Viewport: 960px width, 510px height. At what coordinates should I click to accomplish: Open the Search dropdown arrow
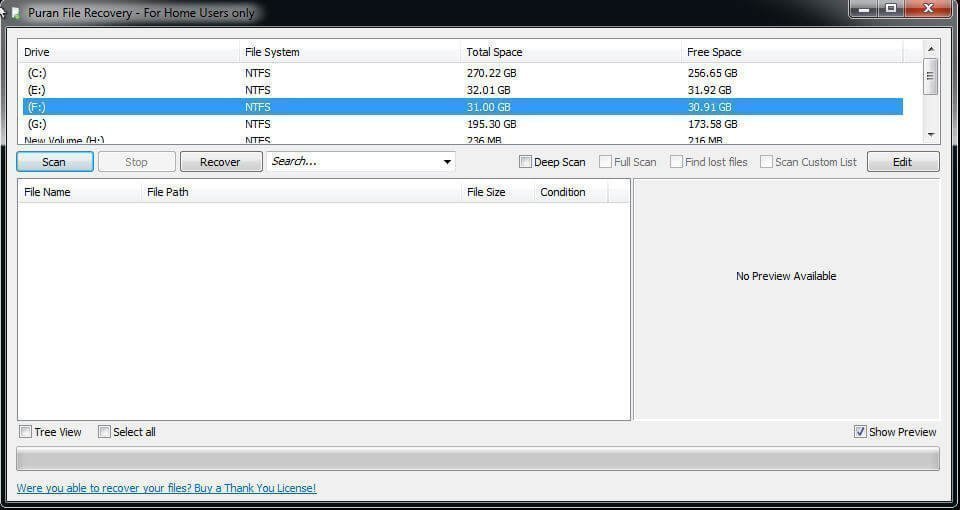[x=447, y=162]
